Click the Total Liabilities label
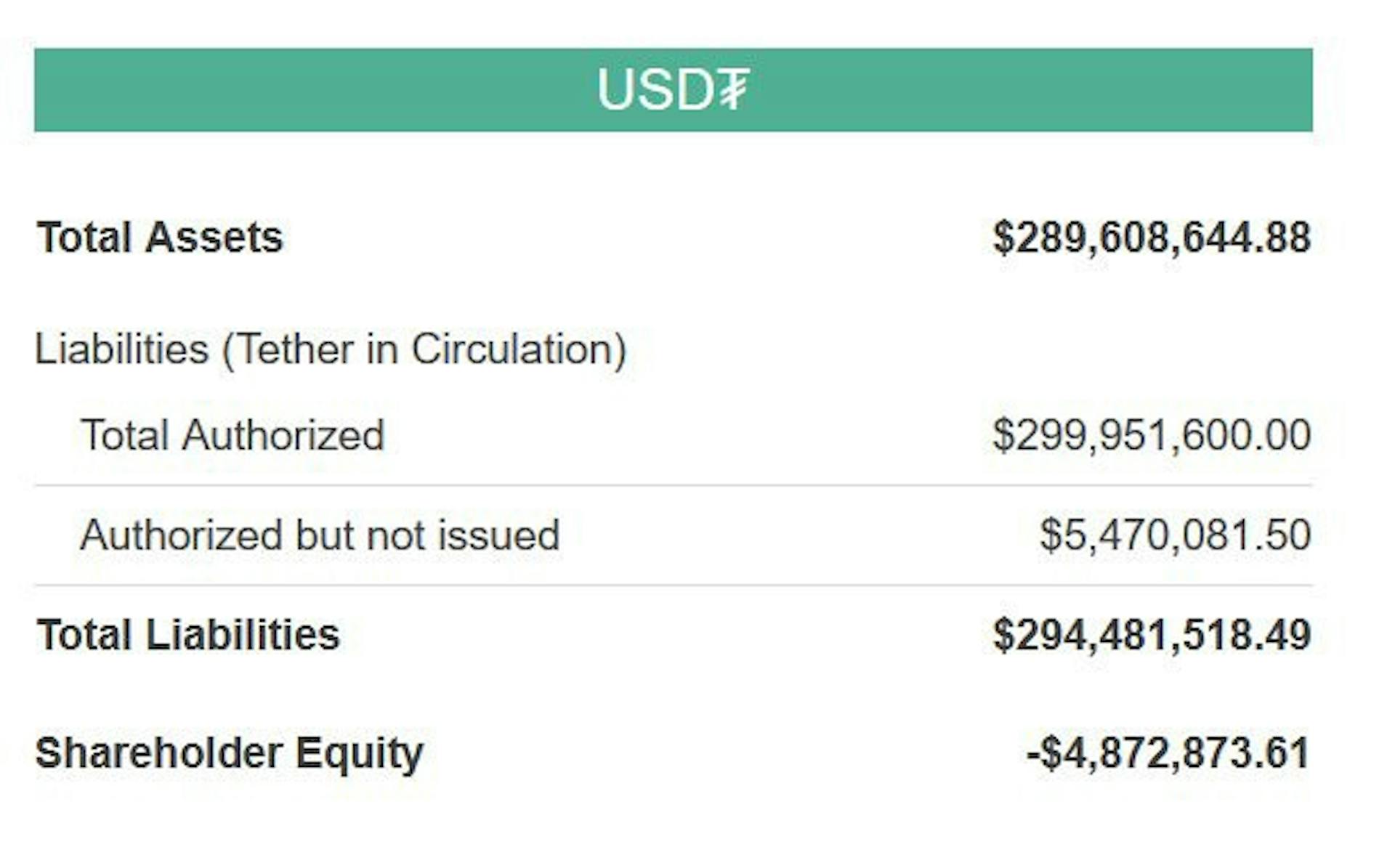 (x=188, y=635)
